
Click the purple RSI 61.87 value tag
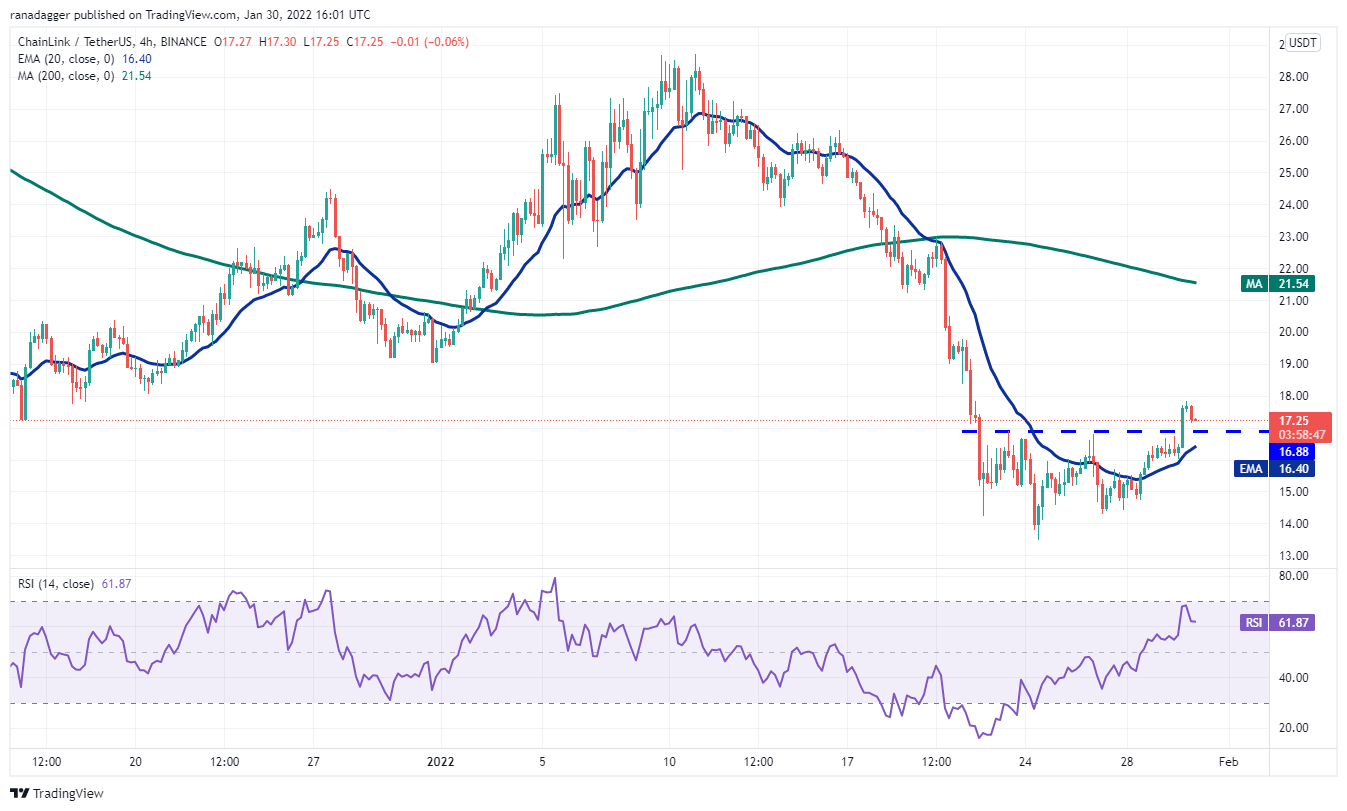click(x=1278, y=622)
